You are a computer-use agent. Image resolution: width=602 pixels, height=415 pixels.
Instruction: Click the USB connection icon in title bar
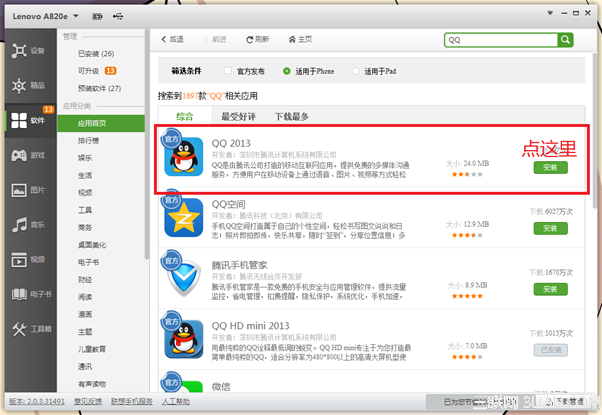(x=118, y=16)
